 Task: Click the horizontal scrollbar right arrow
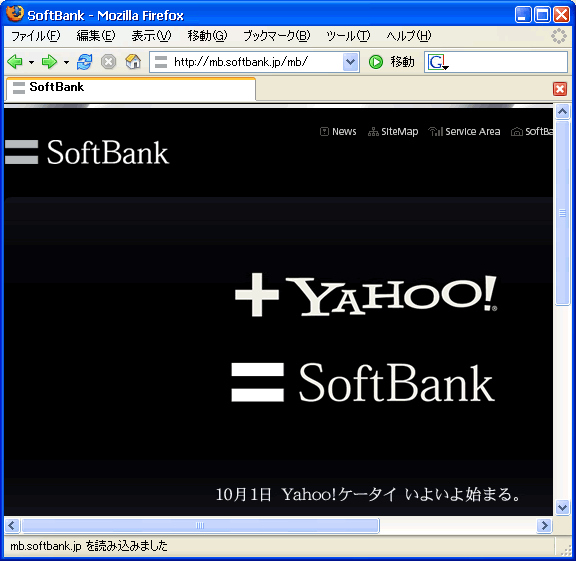[544, 525]
